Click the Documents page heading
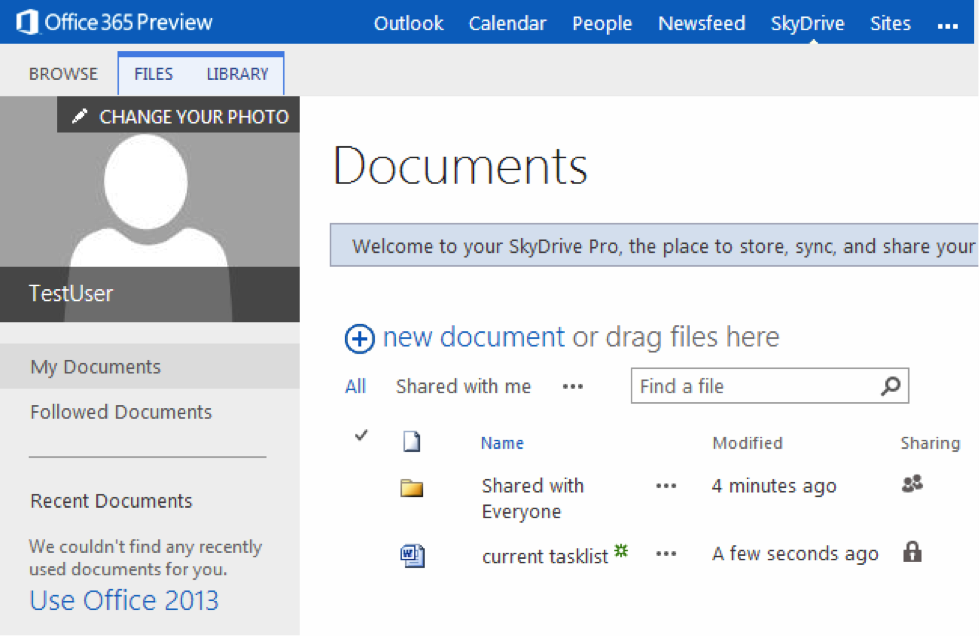 pos(460,166)
